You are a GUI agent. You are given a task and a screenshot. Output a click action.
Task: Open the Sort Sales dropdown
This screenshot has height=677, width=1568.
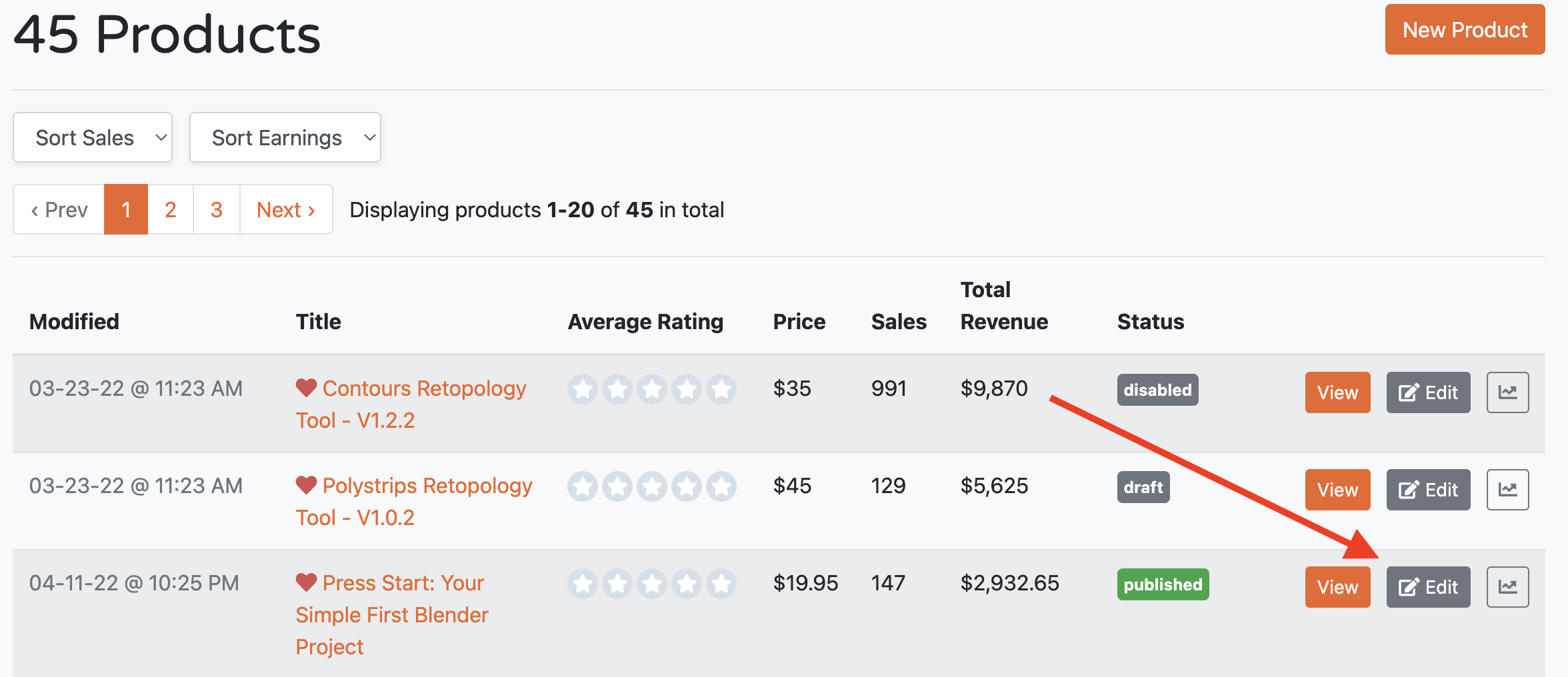[x=92, y=137]
